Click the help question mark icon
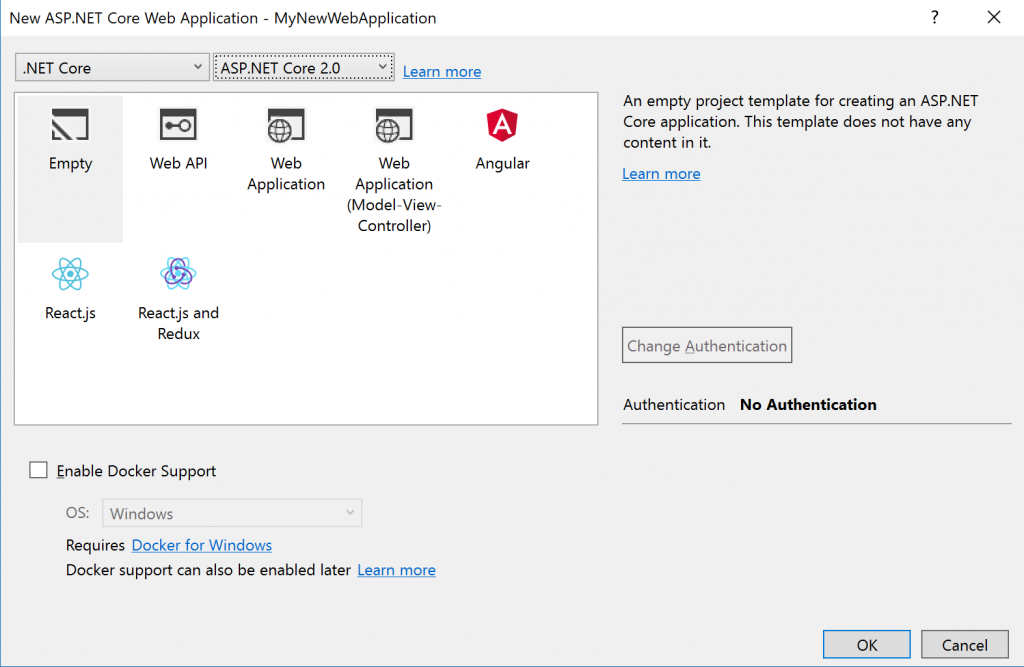 [x=934, y=17]
